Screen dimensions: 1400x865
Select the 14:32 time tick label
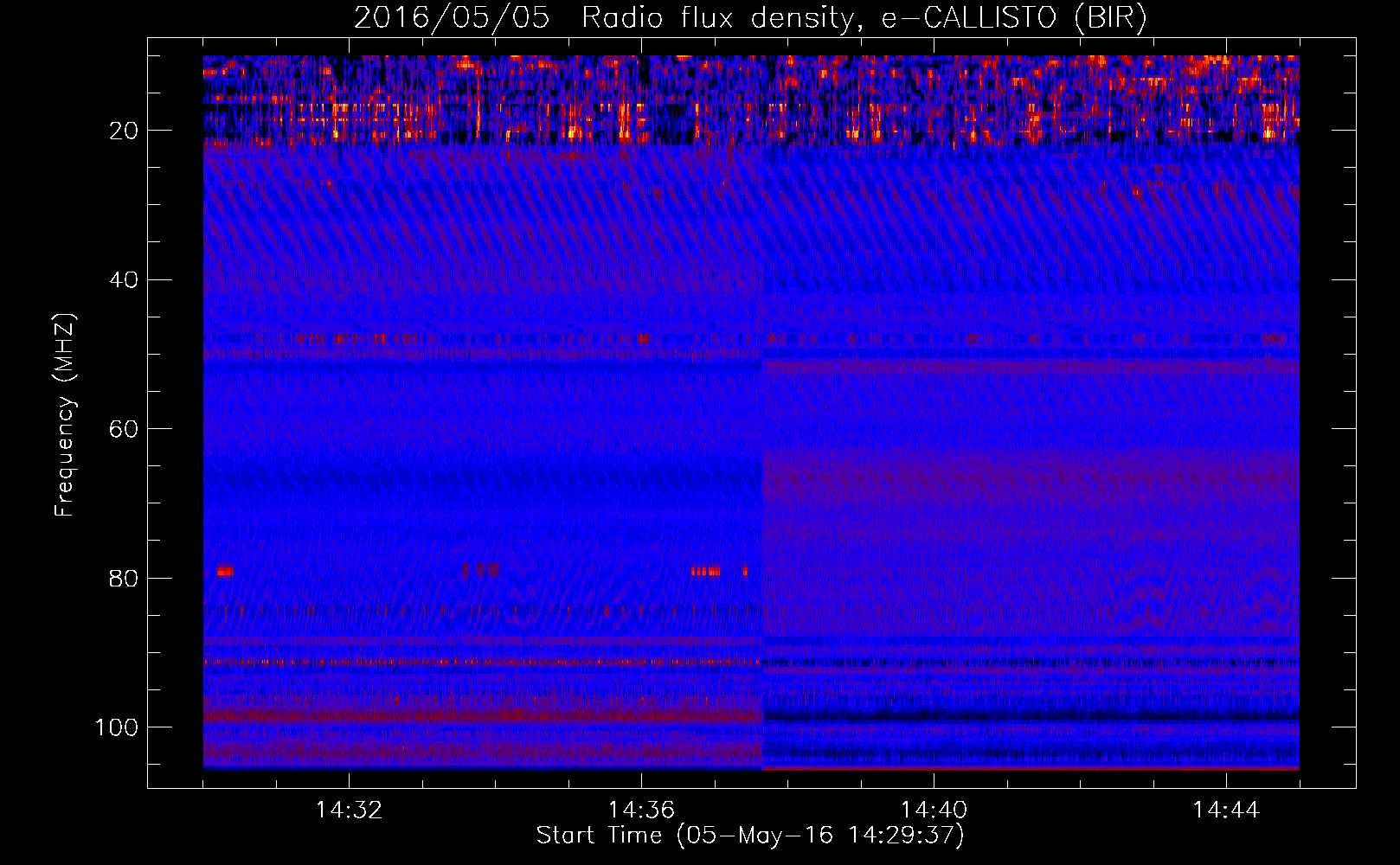349,811
